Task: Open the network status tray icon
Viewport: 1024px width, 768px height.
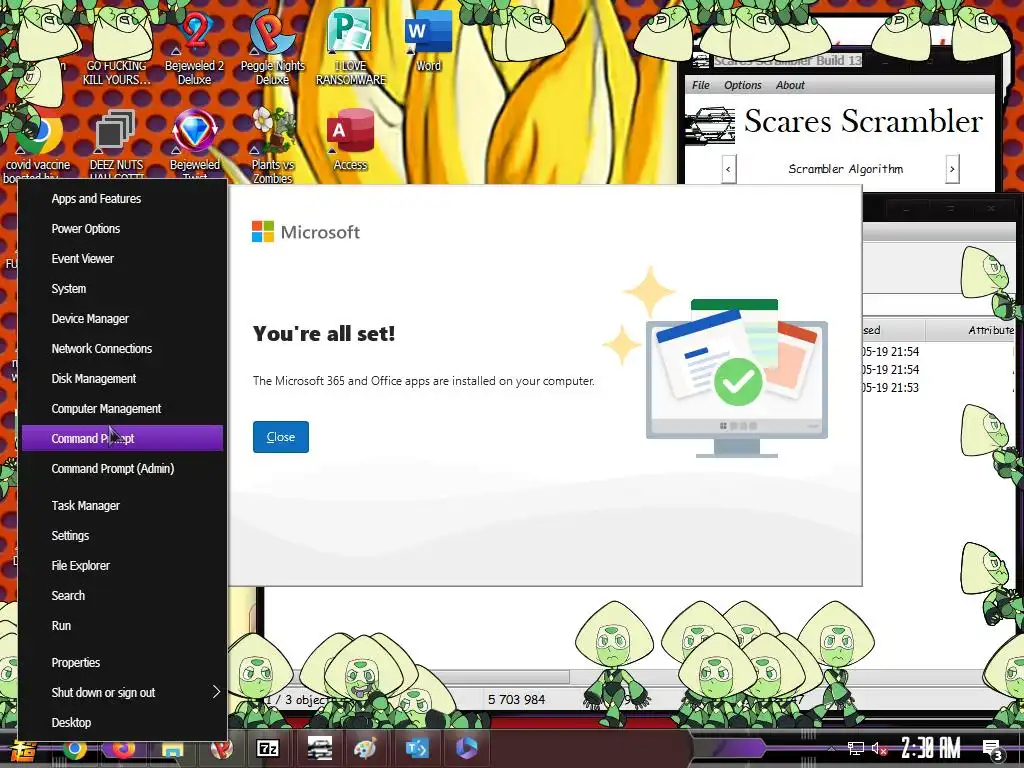Action: coord(856,748)
